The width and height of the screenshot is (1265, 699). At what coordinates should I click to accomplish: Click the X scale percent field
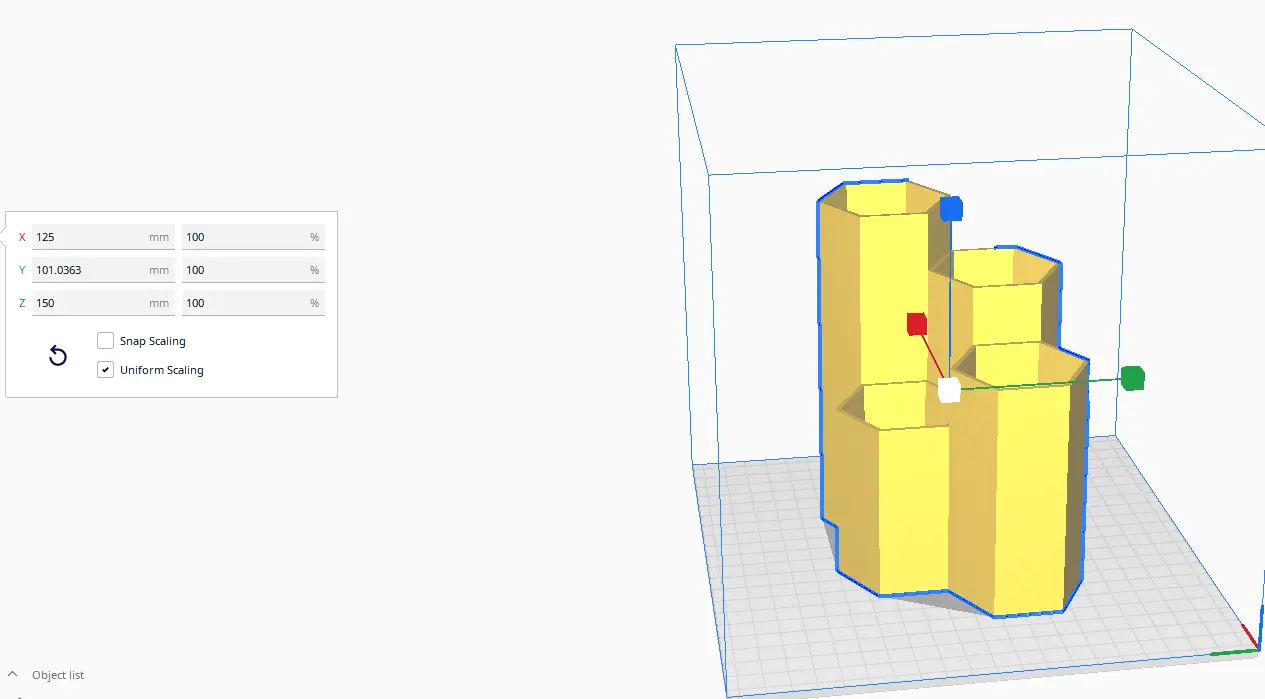pyautogui.click(x=253, y=237)
